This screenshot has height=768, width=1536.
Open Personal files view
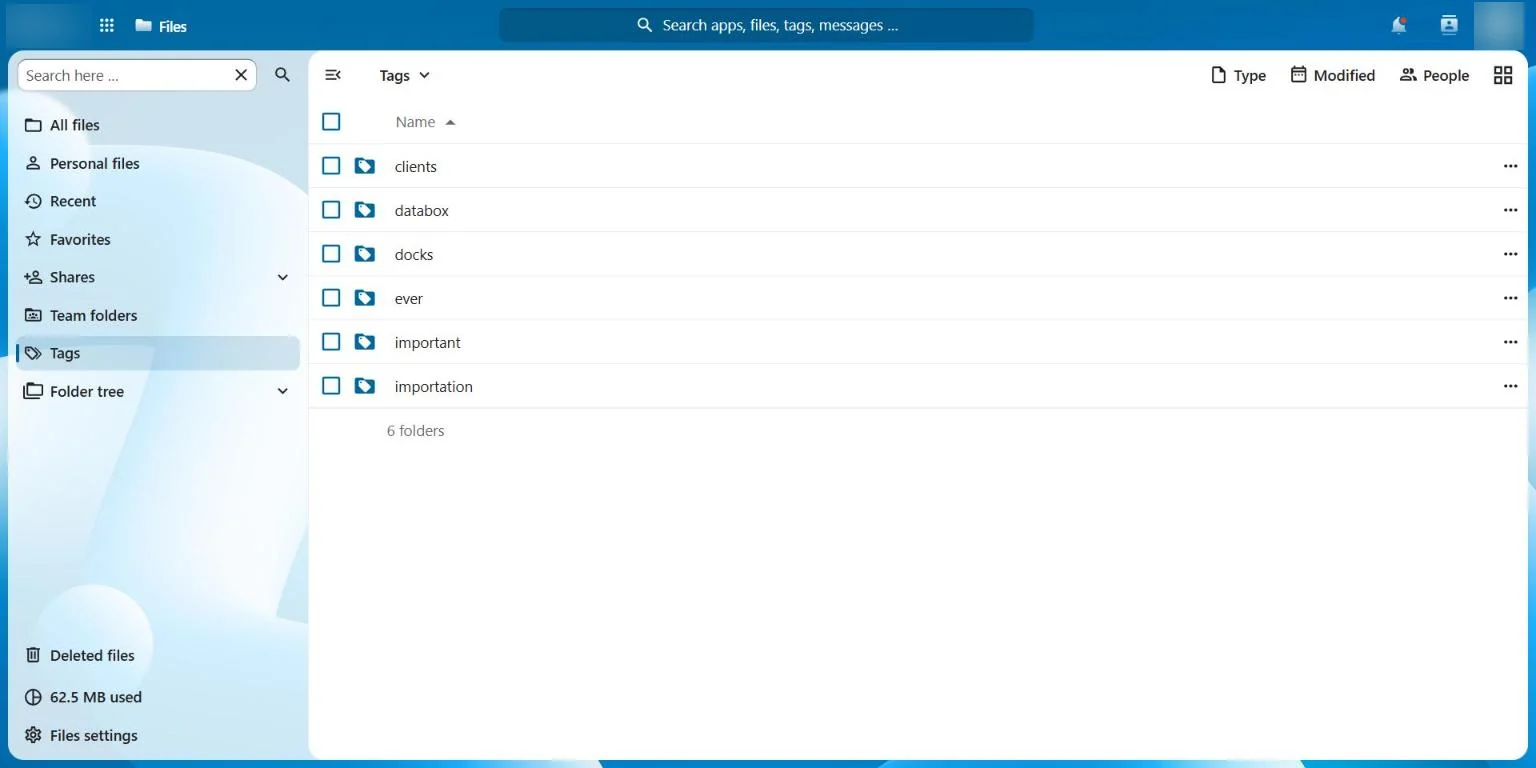coord(158,163)
